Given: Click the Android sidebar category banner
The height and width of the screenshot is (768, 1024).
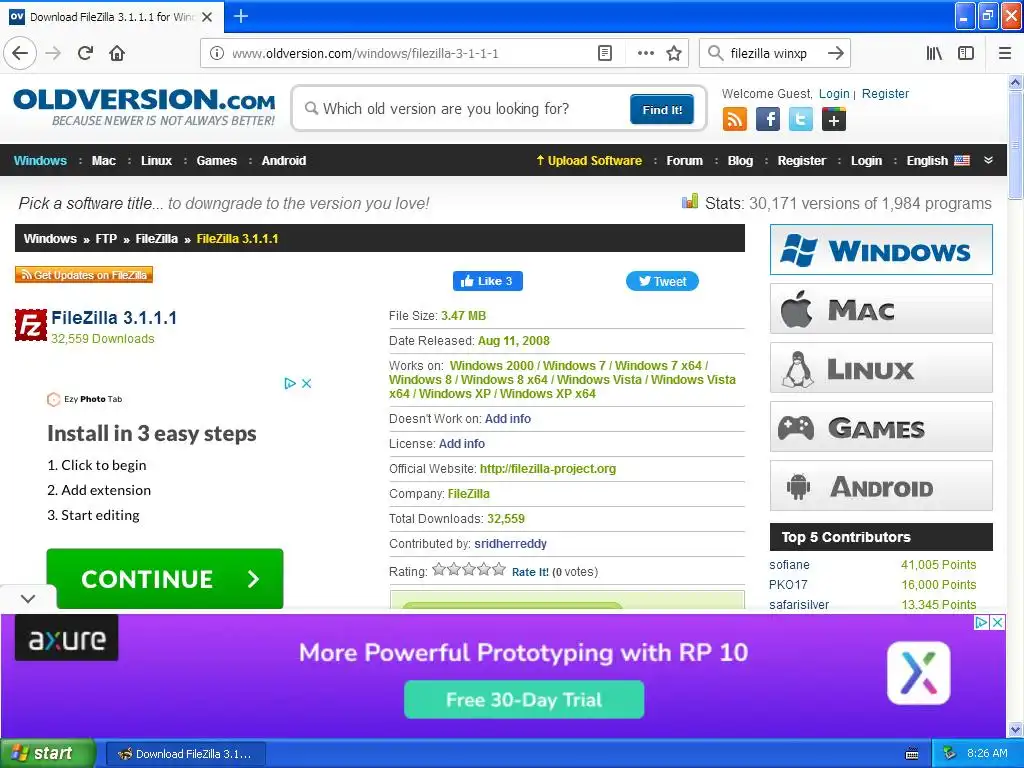Looking at the screenshot, I should tap(881, 486).
